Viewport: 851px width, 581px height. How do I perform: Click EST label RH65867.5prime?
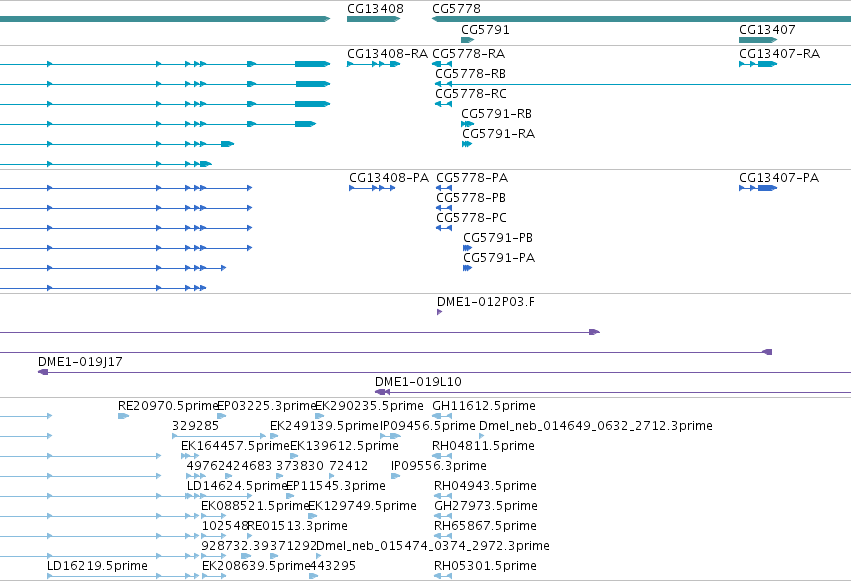click(x=485, y=526)
